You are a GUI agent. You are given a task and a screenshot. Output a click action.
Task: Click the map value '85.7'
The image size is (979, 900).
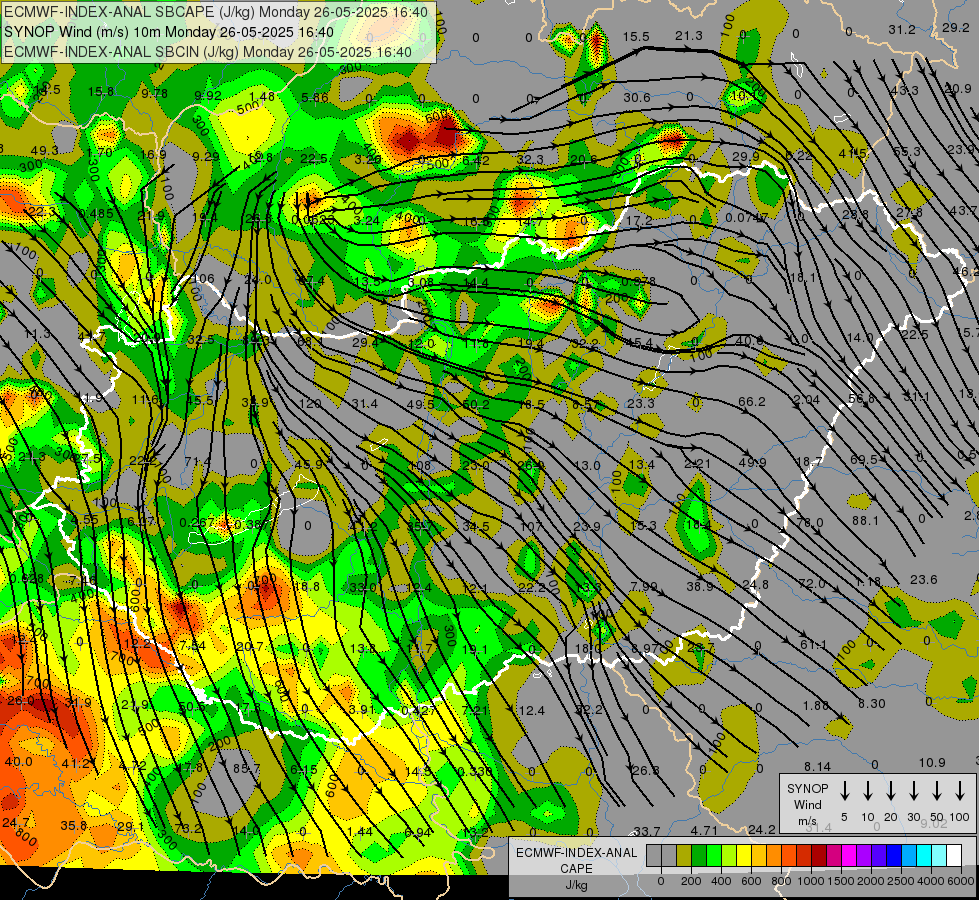tap(247, 769)
